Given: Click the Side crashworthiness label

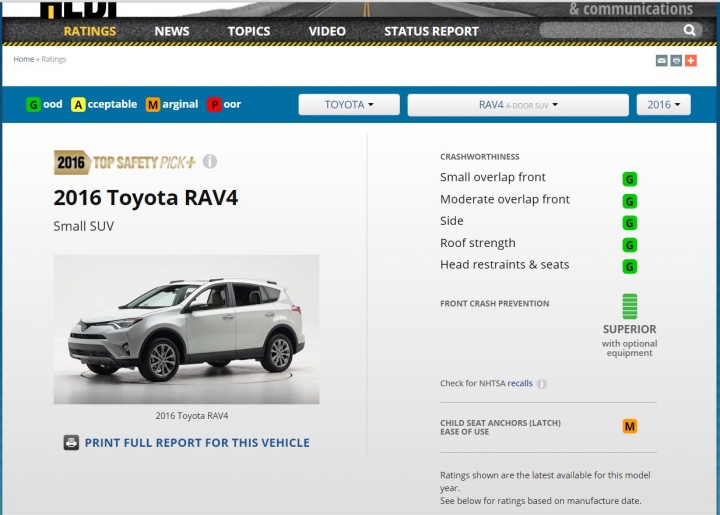Looking at the screenshot, I should 452,221.
